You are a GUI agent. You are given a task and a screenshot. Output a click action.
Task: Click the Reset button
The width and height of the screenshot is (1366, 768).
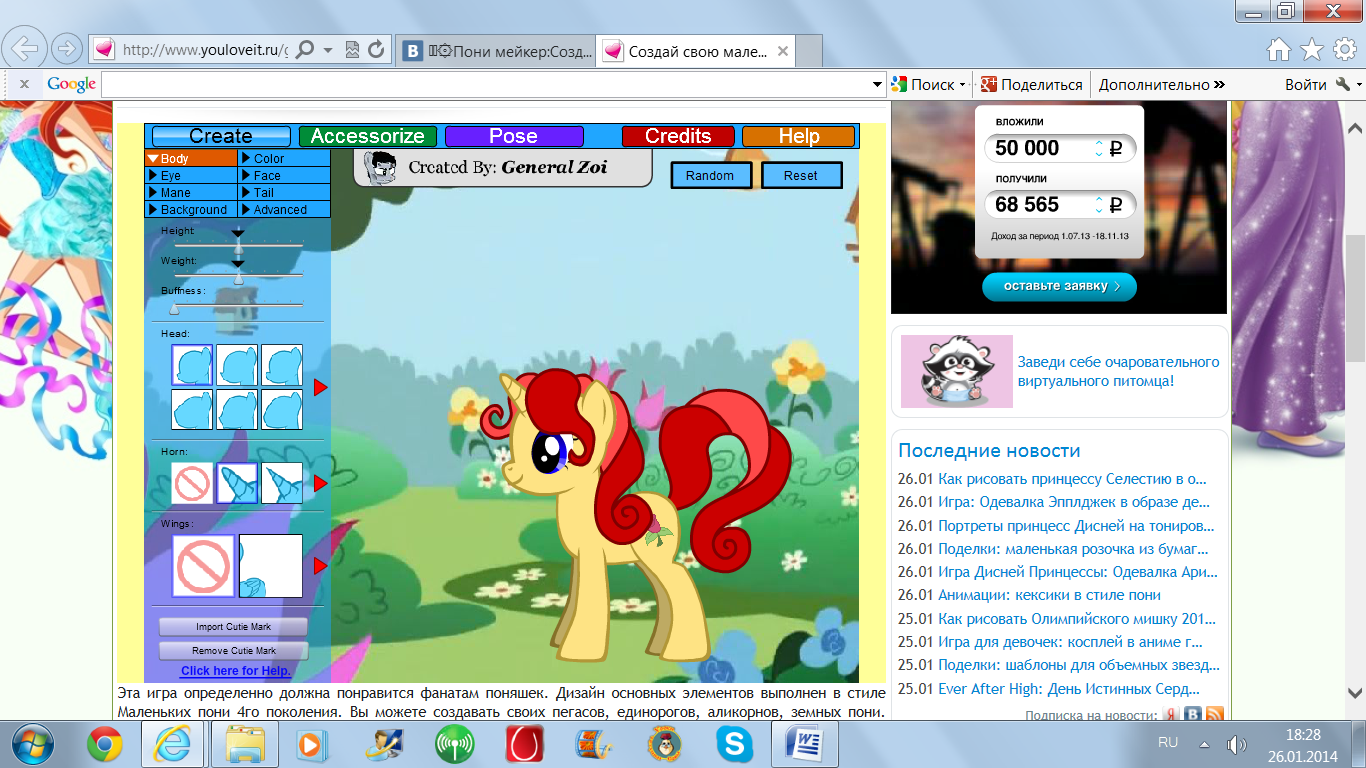[801, 175]
